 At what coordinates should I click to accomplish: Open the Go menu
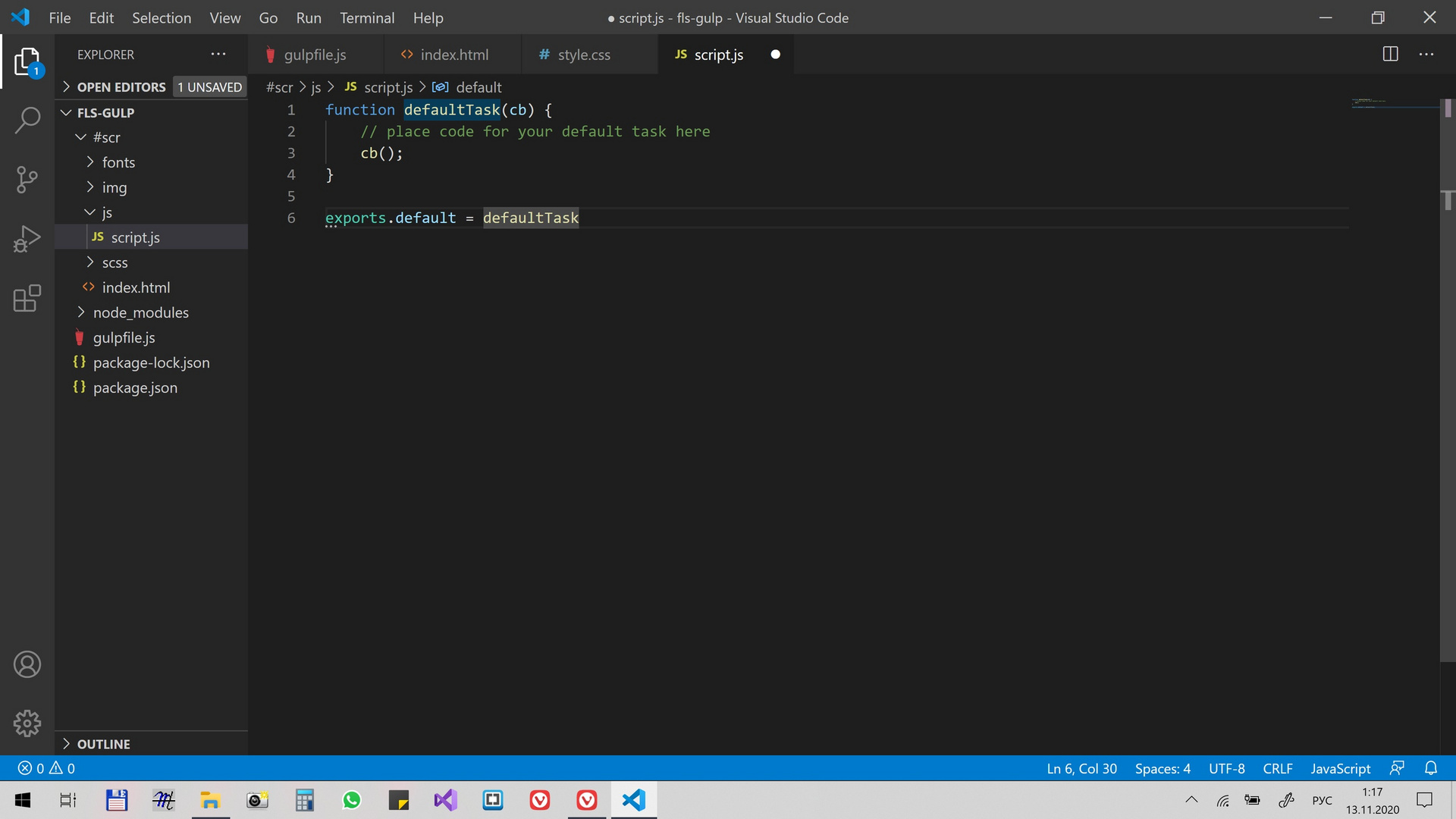tap(268, 17)
